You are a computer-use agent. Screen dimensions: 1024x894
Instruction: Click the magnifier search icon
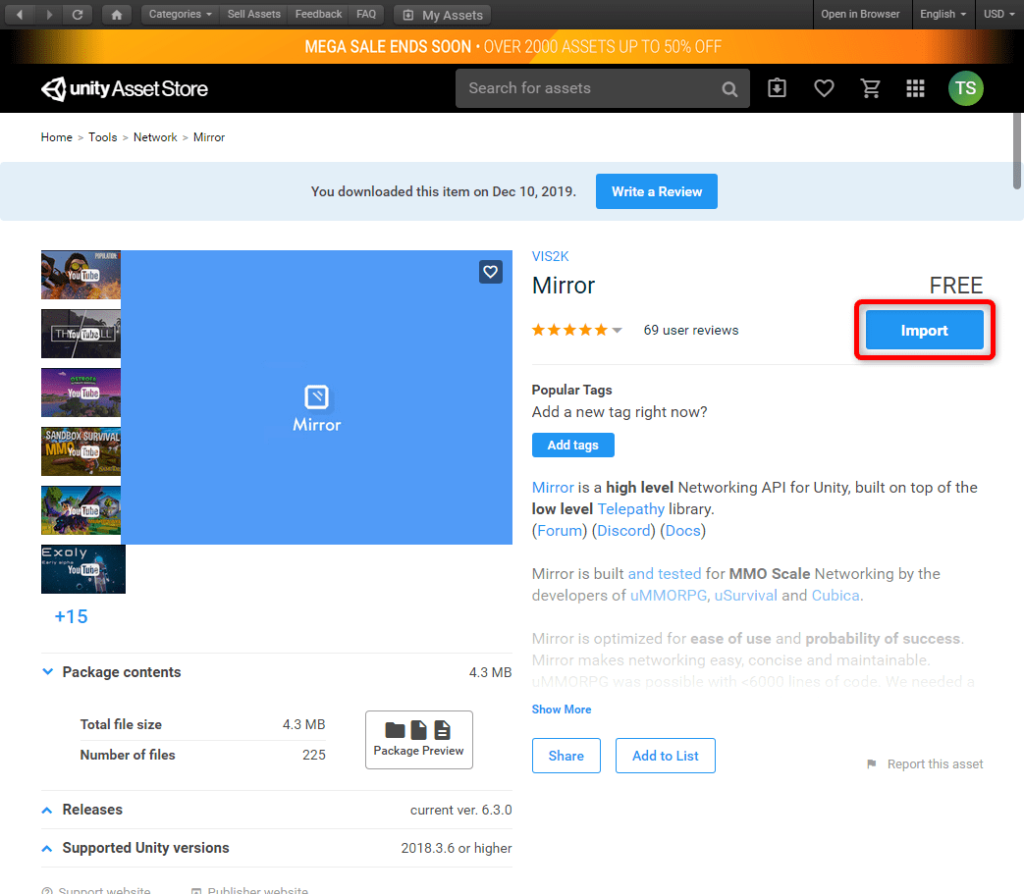pos(729,89)
